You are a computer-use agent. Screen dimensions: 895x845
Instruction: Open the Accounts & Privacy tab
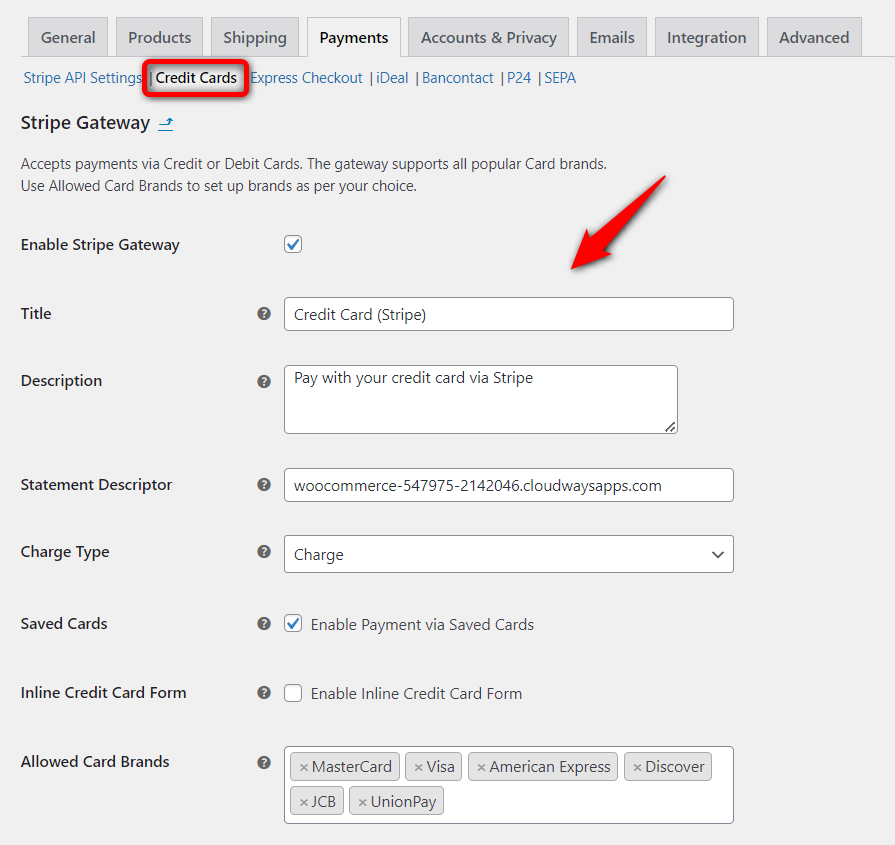tap(489, 37)
